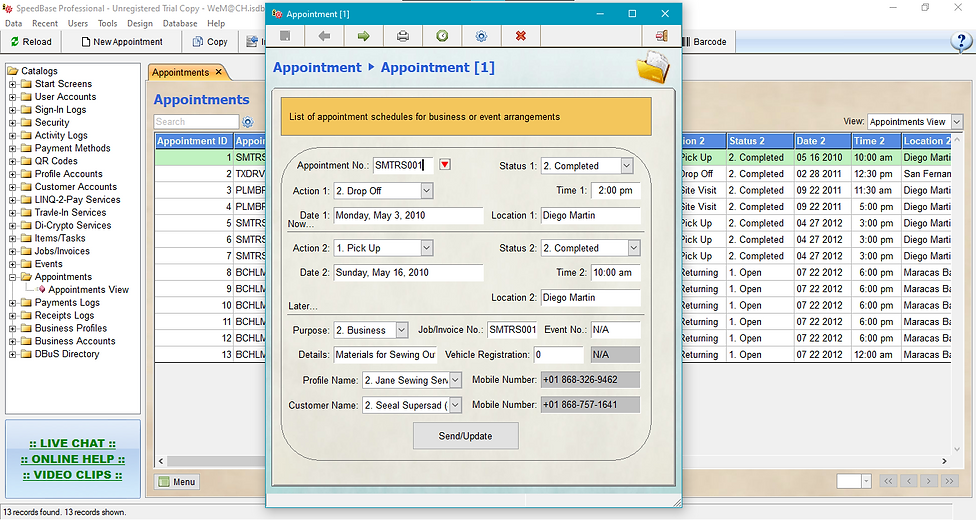Viewport: 976px width, 520px height.
Task: Select the Business Profiles catalog
Action: (x=70, y=328)
